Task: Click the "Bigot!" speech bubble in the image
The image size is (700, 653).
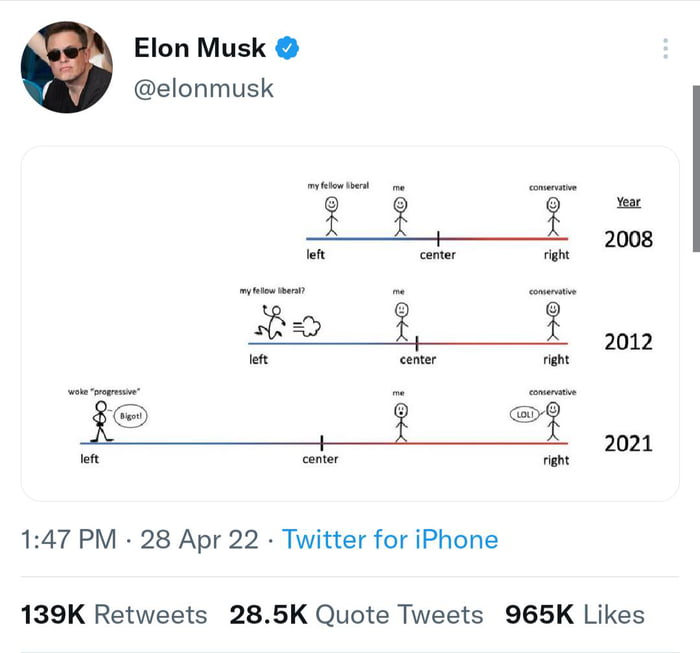Action: tap(132, 416)
